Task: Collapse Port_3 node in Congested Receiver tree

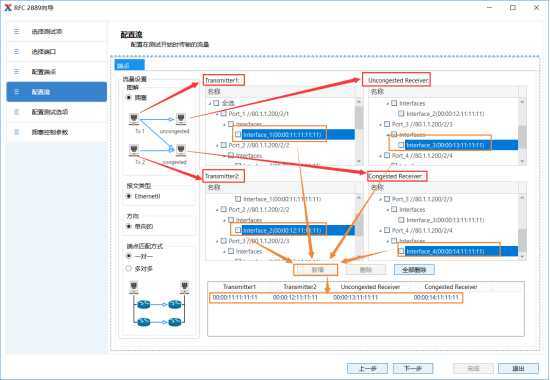Action: 381,199
